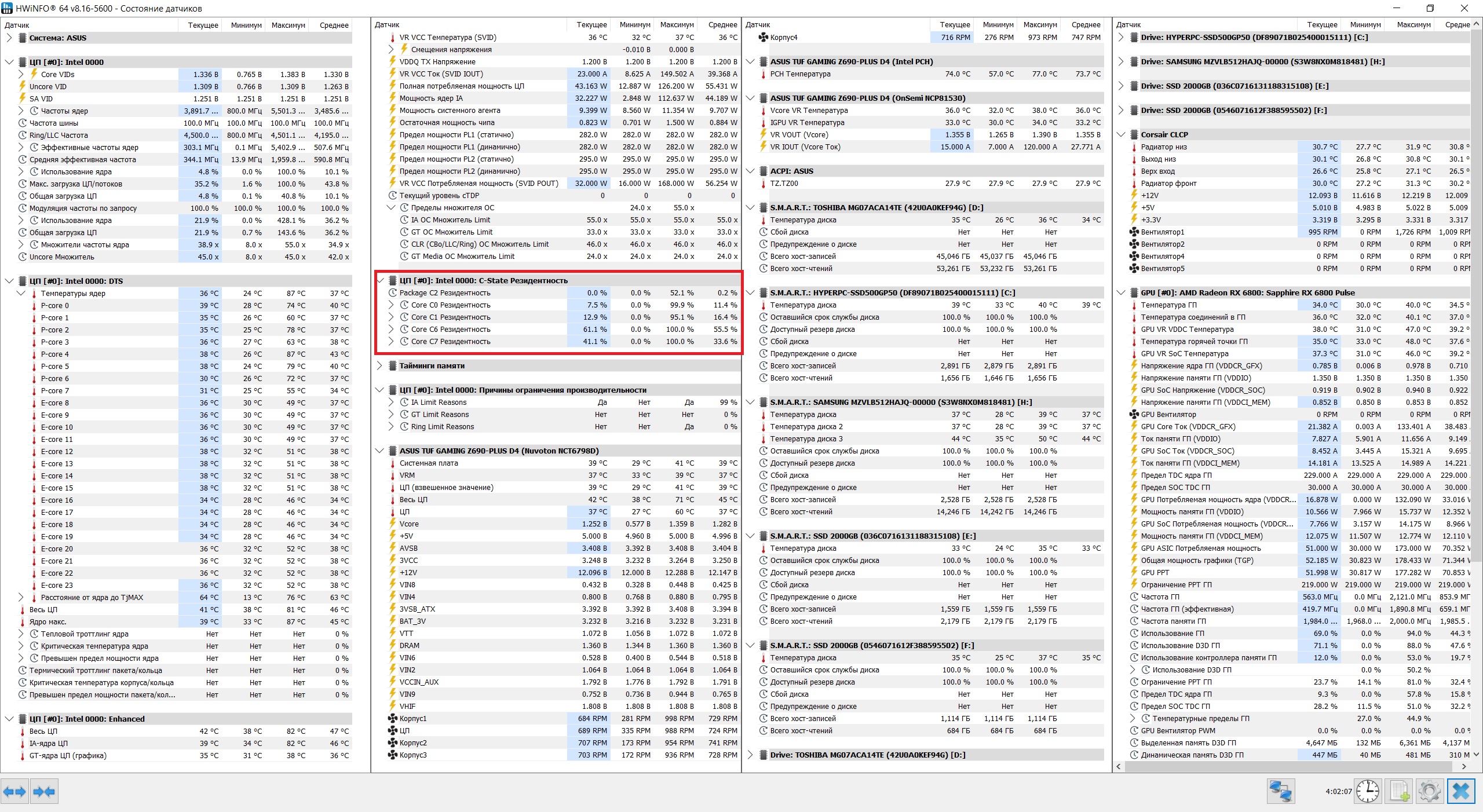Click the Текущее column header in third panel
This screenshot has width=1483, height=812.
point(954,24)
